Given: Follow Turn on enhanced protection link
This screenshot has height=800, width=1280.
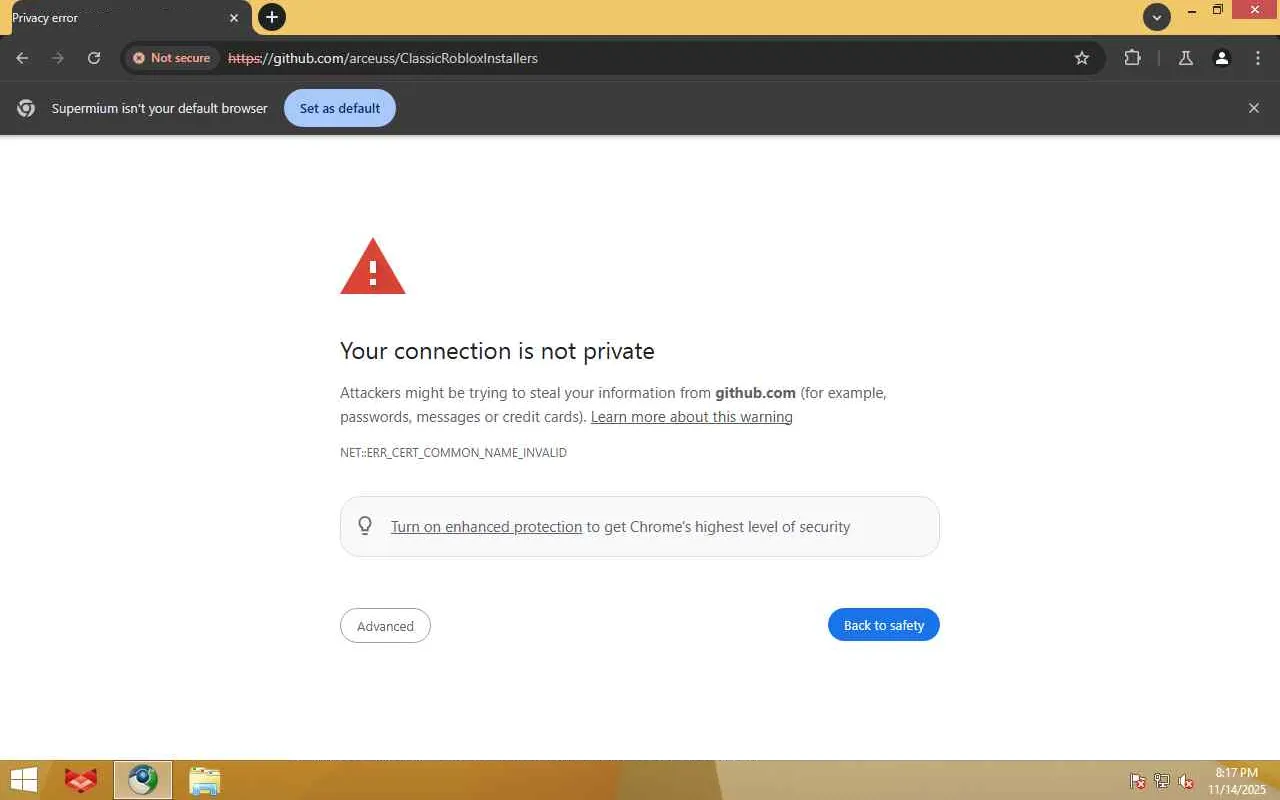Looking at the screenshot, I should point(486,527).
